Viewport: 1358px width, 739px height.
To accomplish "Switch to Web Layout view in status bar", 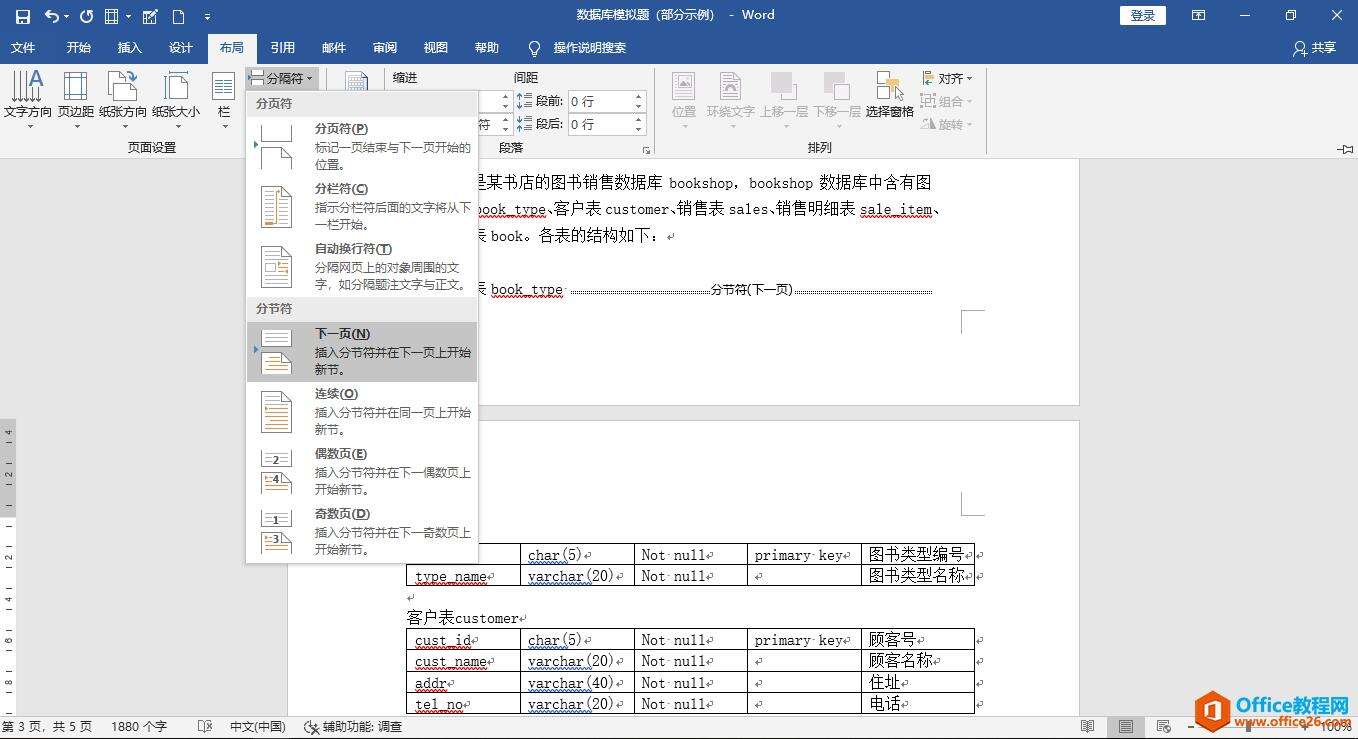I will point(1164,727).
